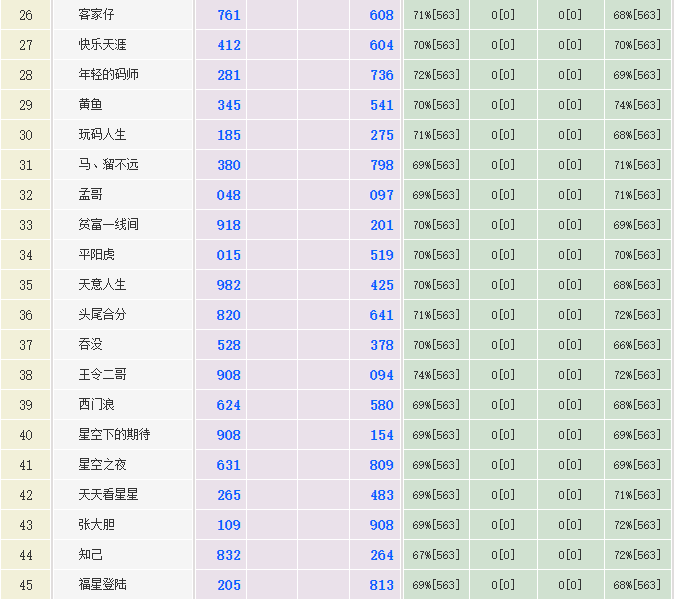Select the number 798 in row 31

(x=381, y=165)
